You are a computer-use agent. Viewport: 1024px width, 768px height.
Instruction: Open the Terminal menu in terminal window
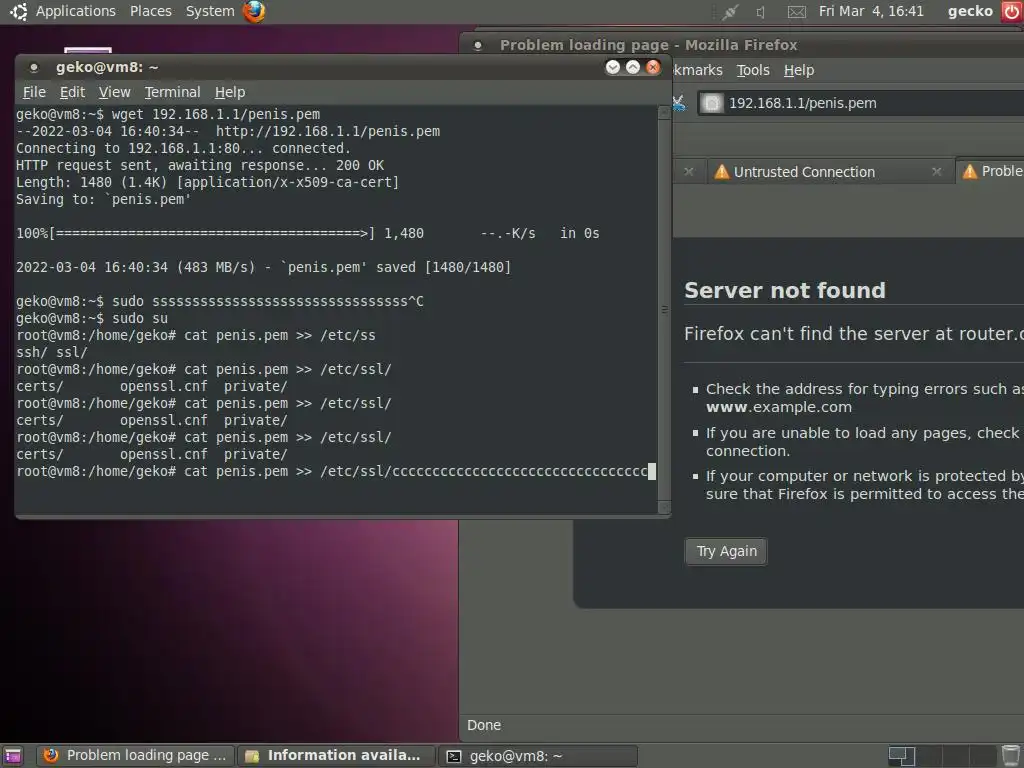pos(172,92)
